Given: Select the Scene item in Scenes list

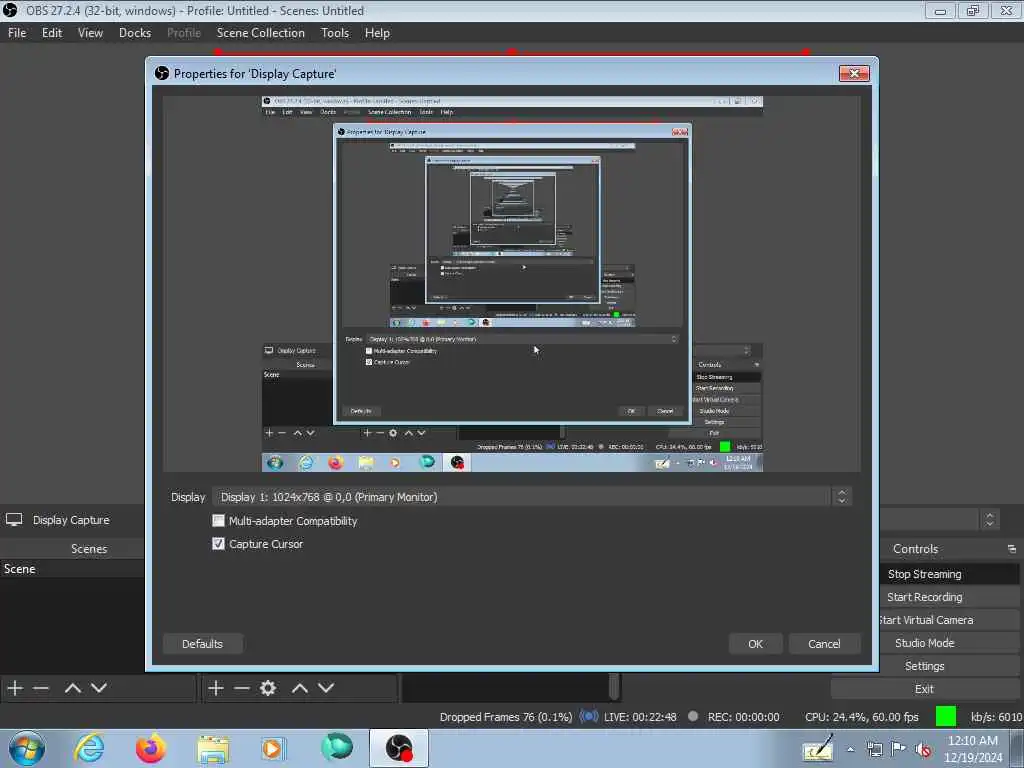Looking at the screenshot, I should (x=72, y=569).
